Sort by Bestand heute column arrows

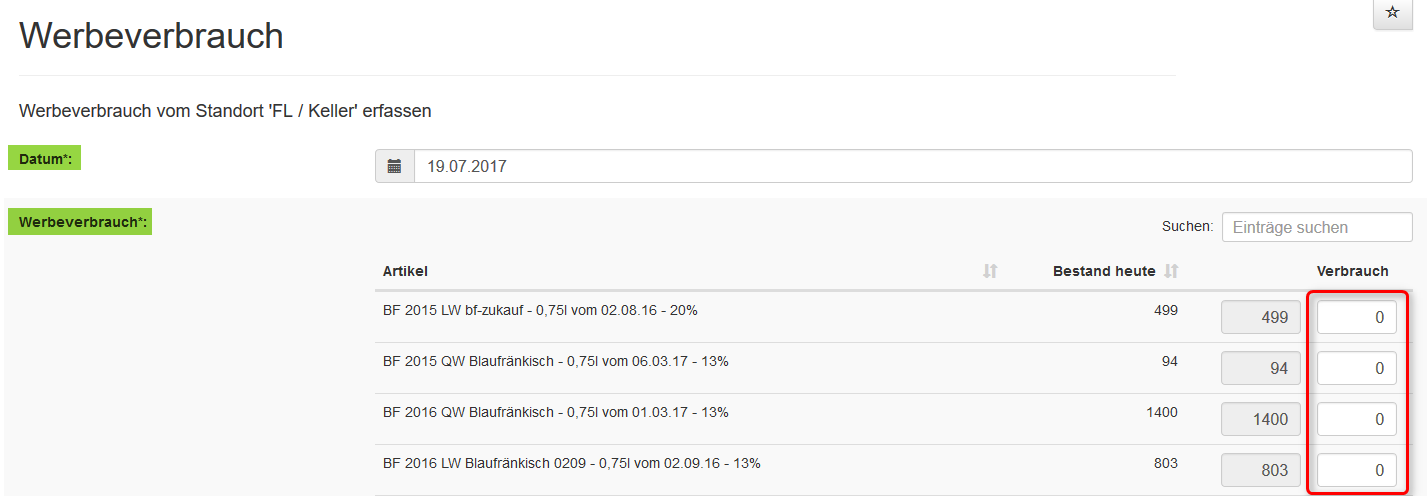(x=1171, y=271)
